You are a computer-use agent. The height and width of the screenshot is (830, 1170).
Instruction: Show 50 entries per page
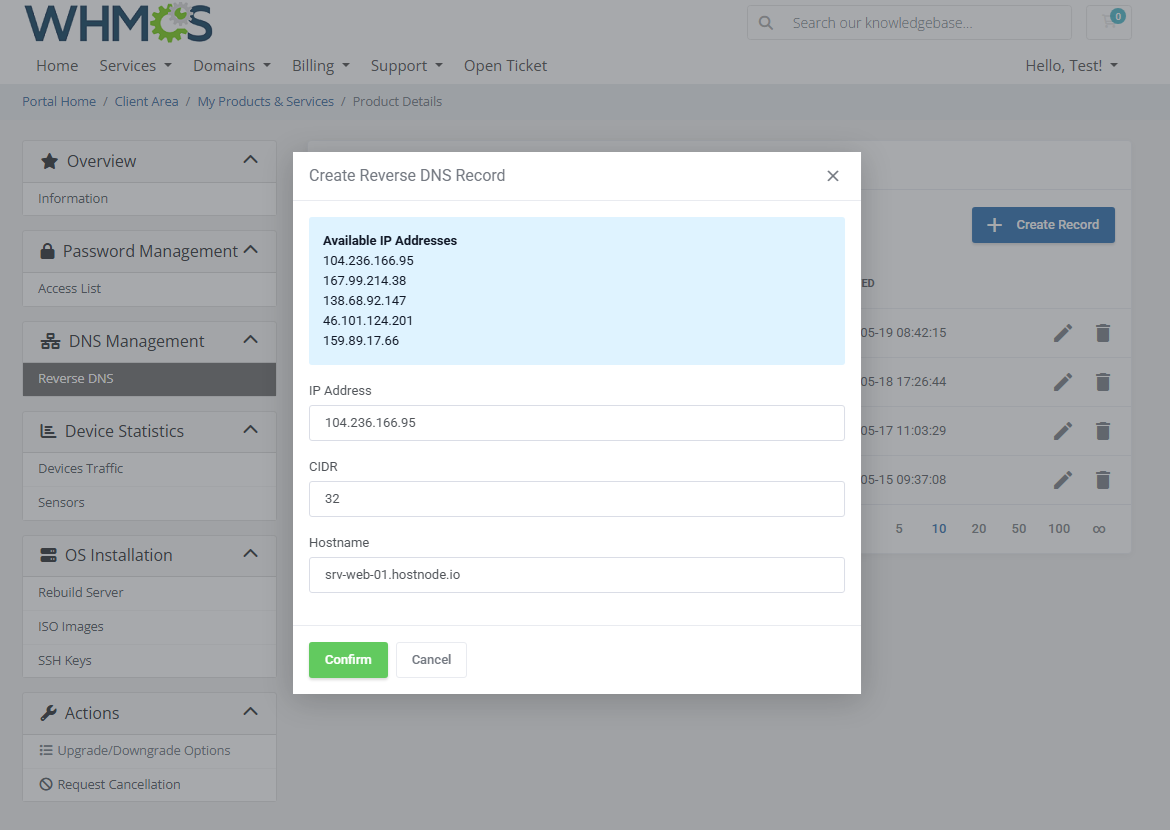point(1019,529)
